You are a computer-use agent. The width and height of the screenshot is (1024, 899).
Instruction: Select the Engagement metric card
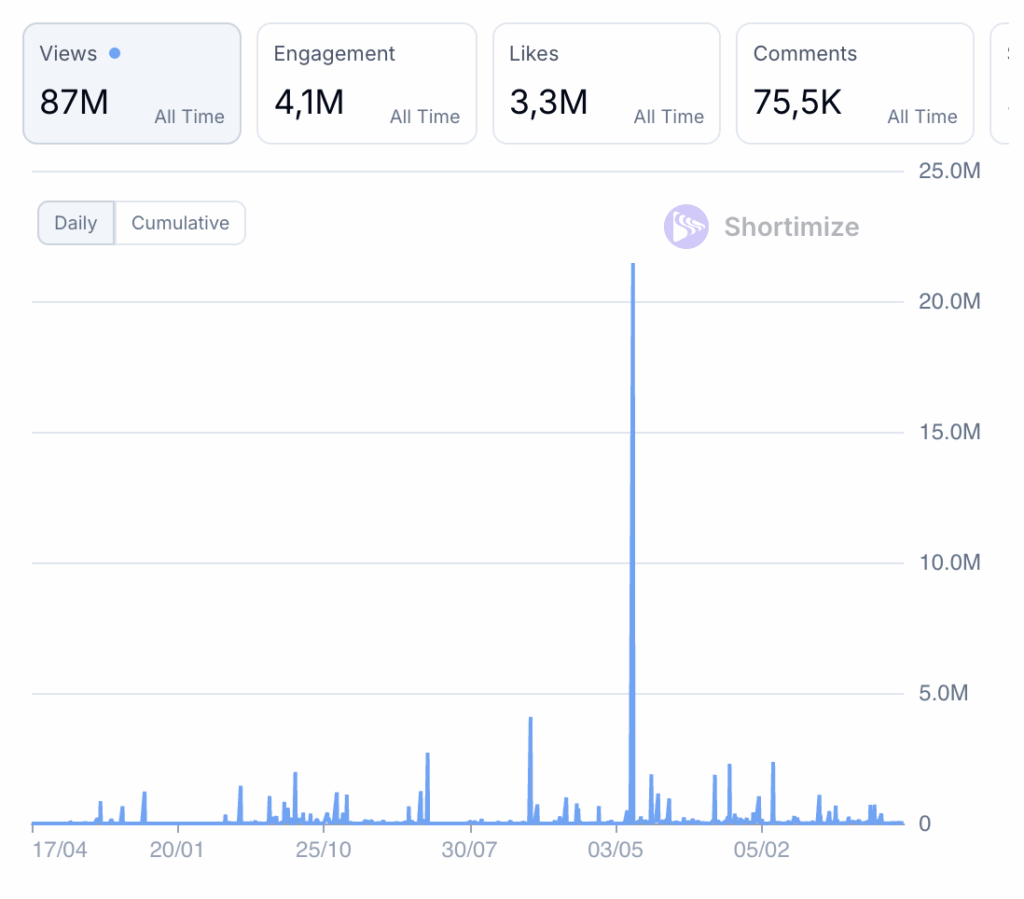tap(366, 84)
